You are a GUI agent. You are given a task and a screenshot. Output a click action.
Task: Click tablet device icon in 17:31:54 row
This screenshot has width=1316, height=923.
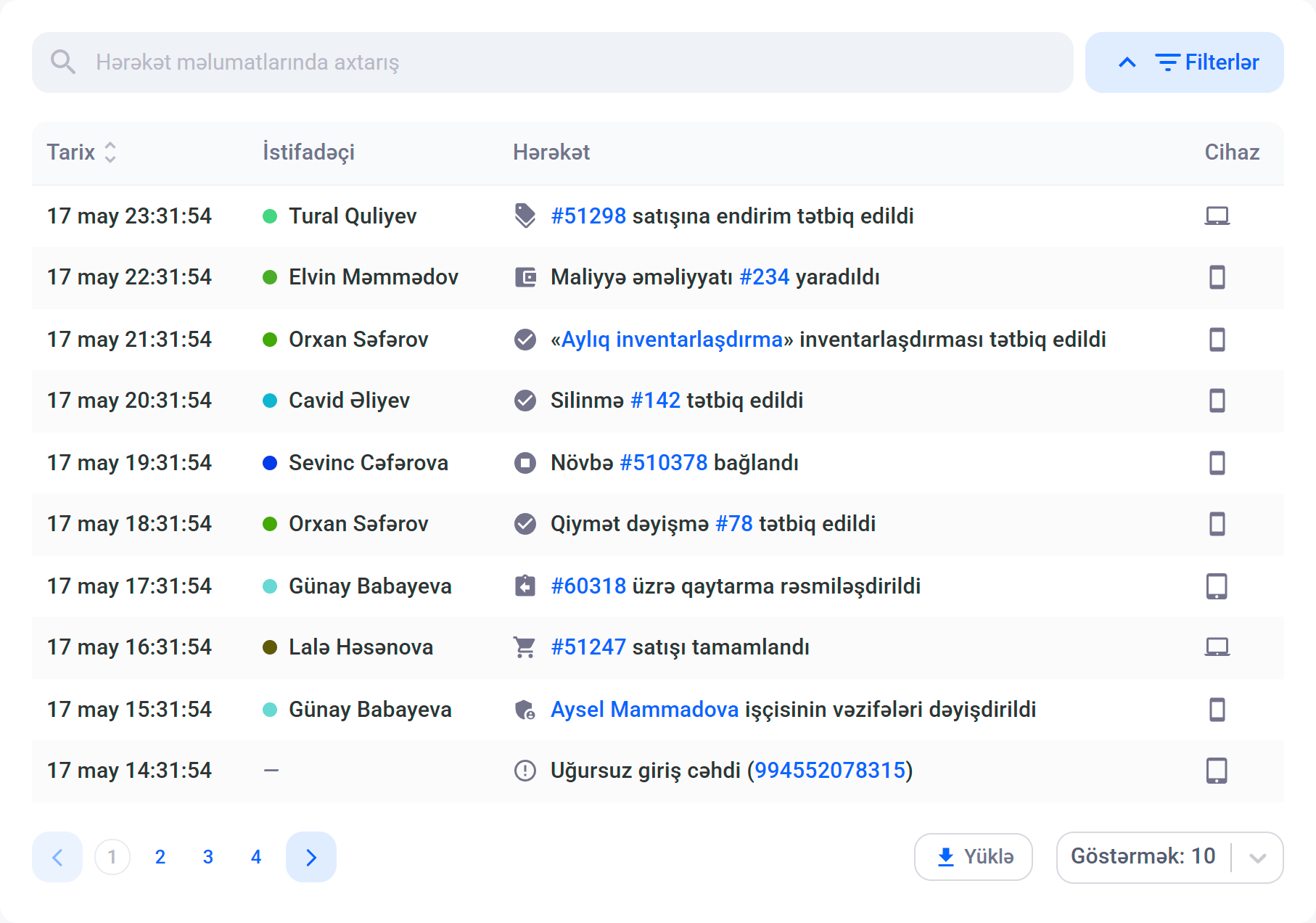click(1217, 586)
